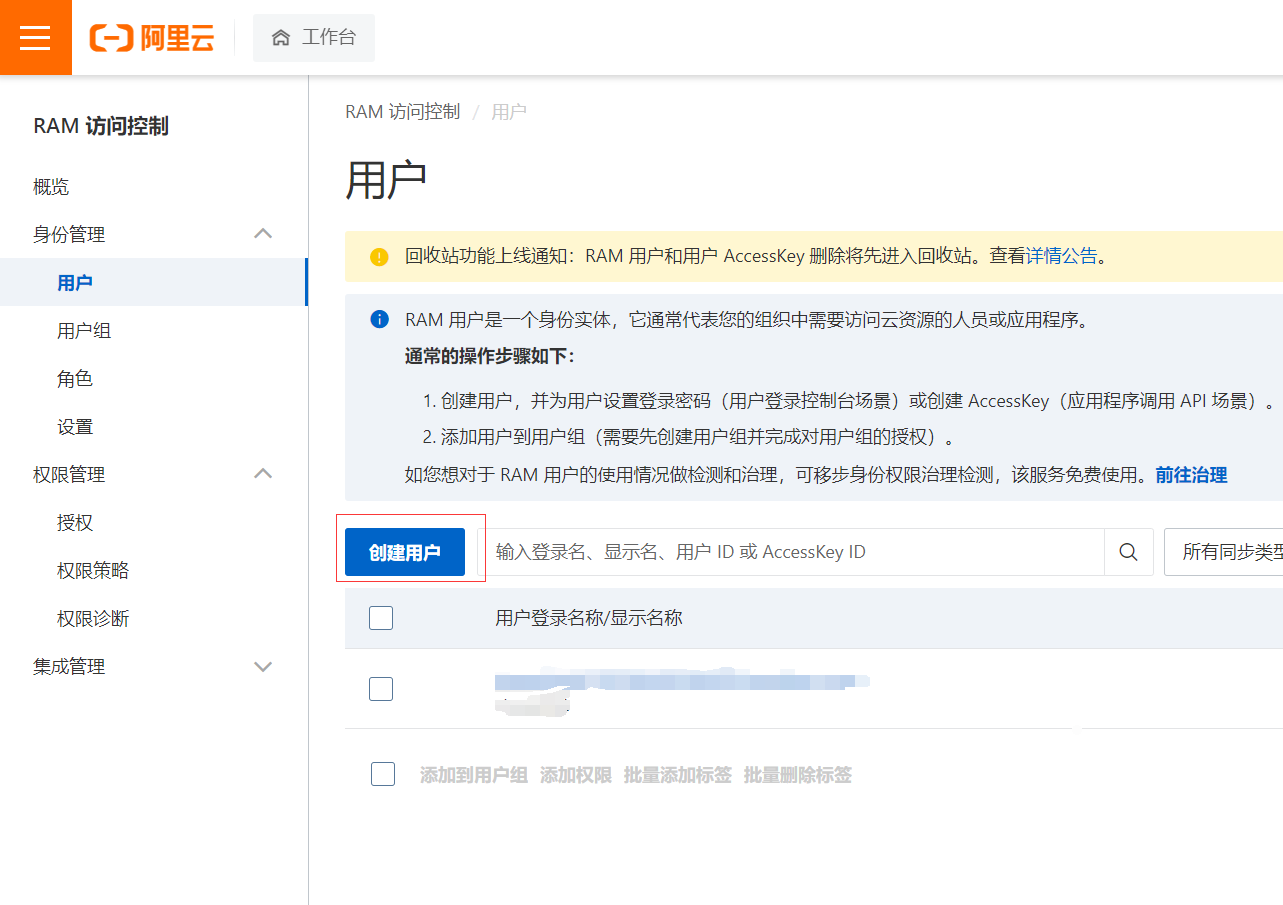
Task: Click the 批量添加标签 batch action
Action: pyautogui.click(x=678, y=775)
